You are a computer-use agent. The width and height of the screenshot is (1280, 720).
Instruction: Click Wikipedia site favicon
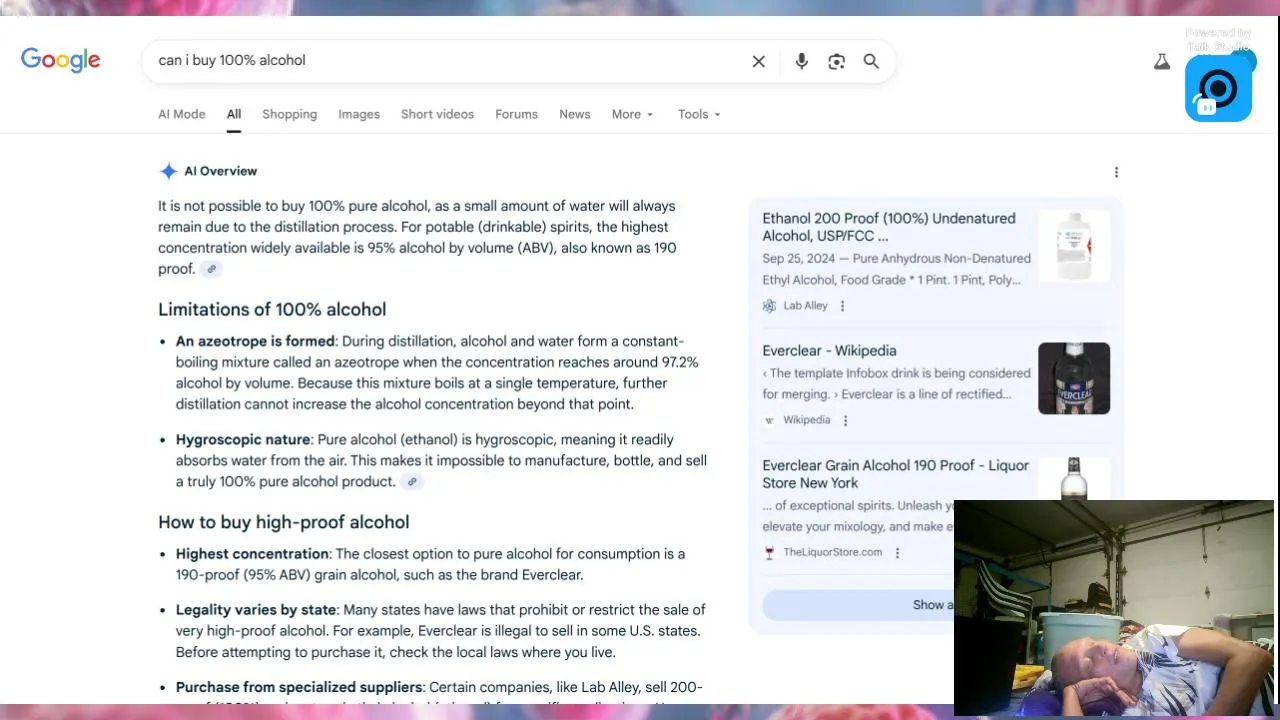[769, 421]
